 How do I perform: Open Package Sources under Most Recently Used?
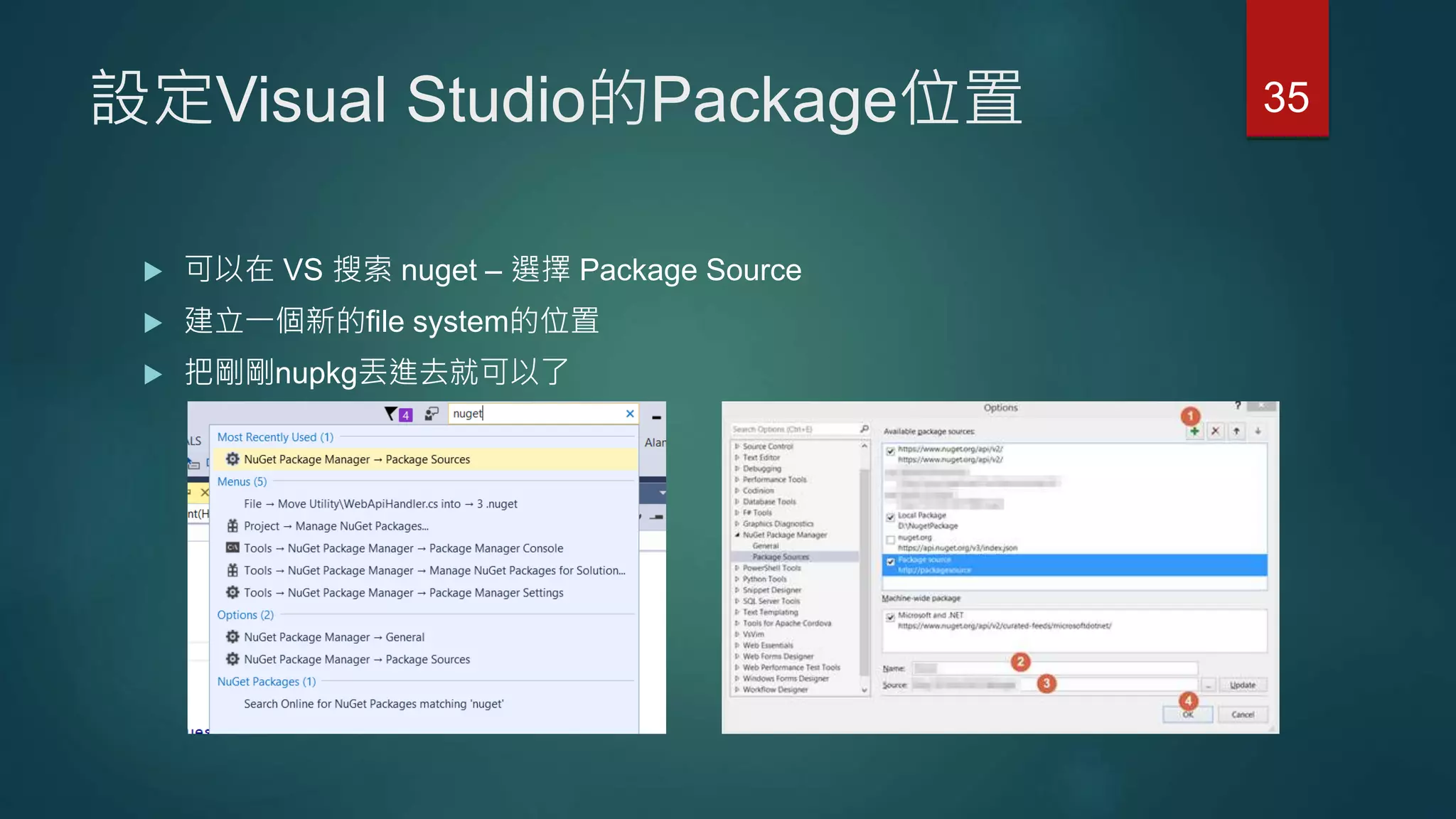tap(424, 459)
